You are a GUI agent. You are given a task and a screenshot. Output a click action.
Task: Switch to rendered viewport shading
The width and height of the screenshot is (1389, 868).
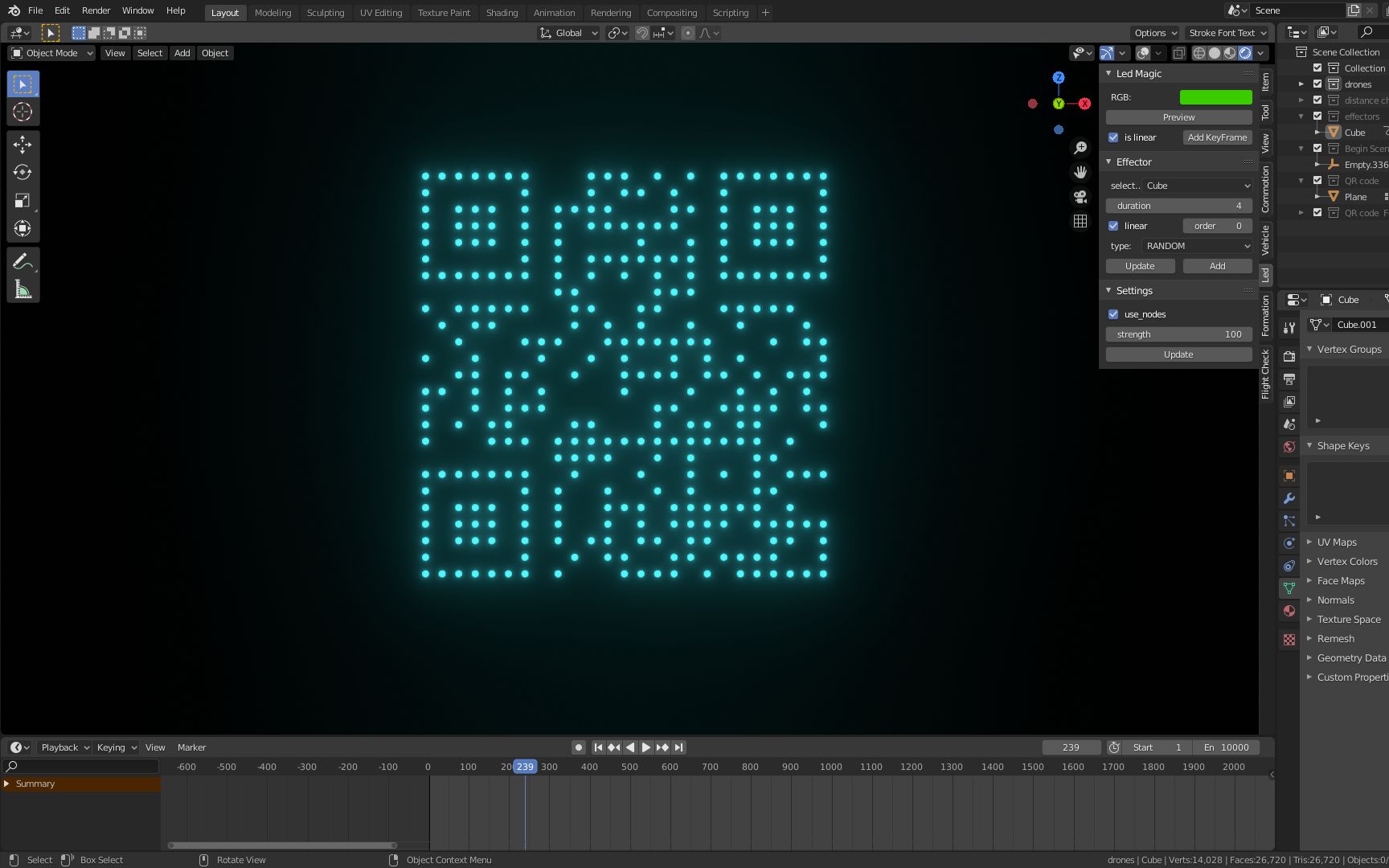coord(1245,53)
